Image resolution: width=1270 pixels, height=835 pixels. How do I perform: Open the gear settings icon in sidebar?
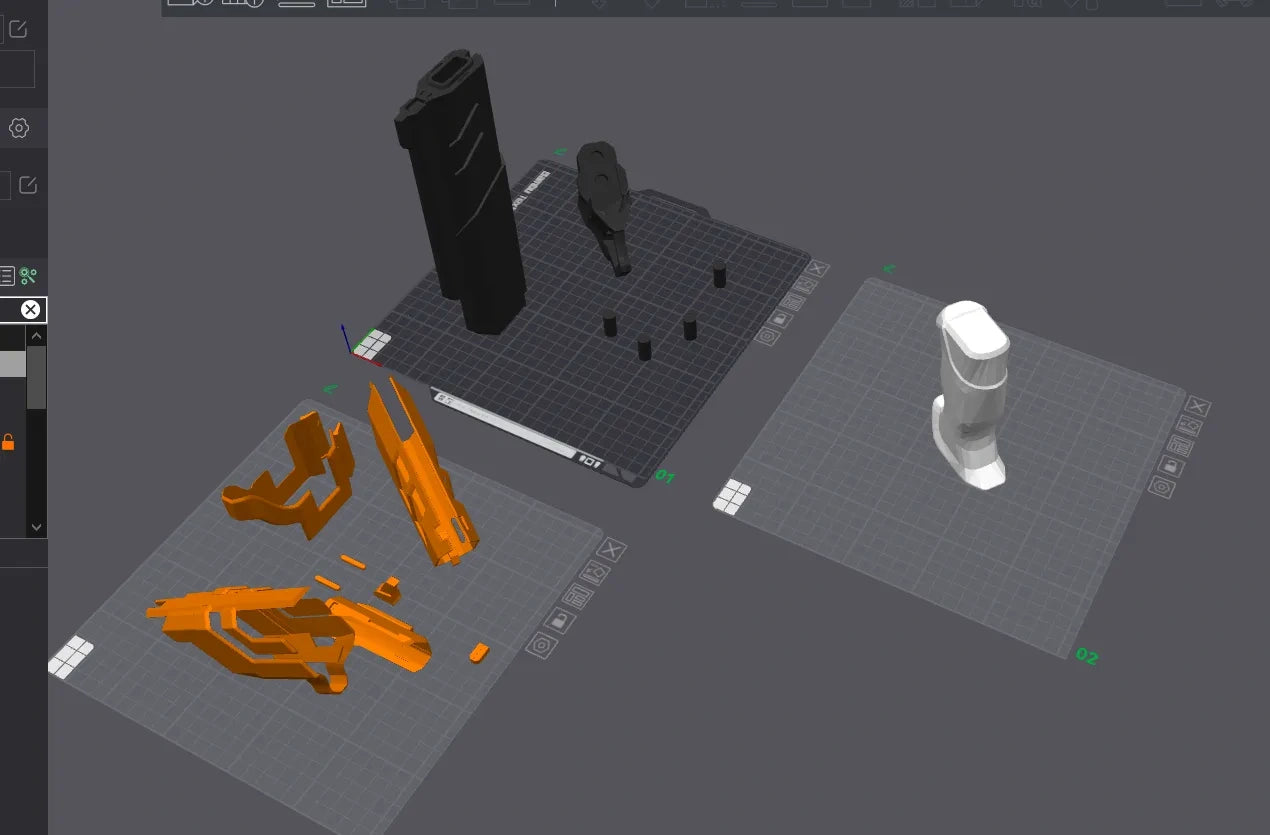[x=18, y=128]
